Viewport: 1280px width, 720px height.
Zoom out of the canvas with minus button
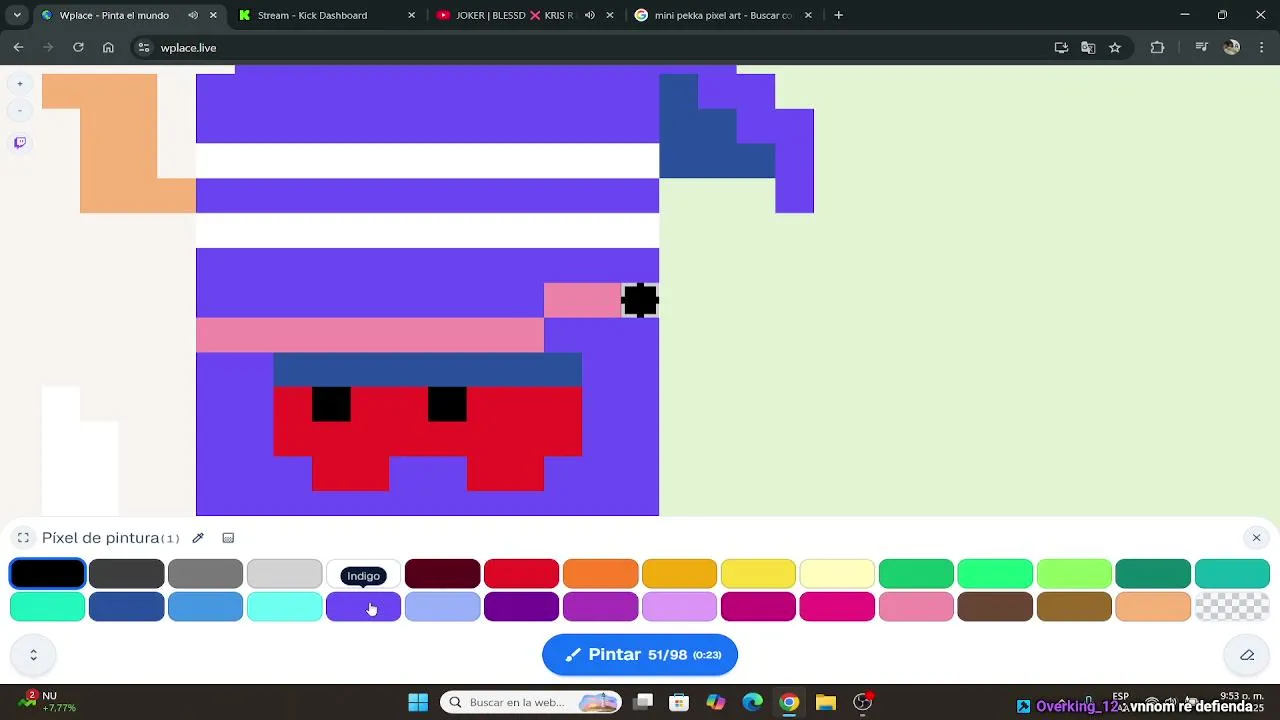(x=20, y=110)
